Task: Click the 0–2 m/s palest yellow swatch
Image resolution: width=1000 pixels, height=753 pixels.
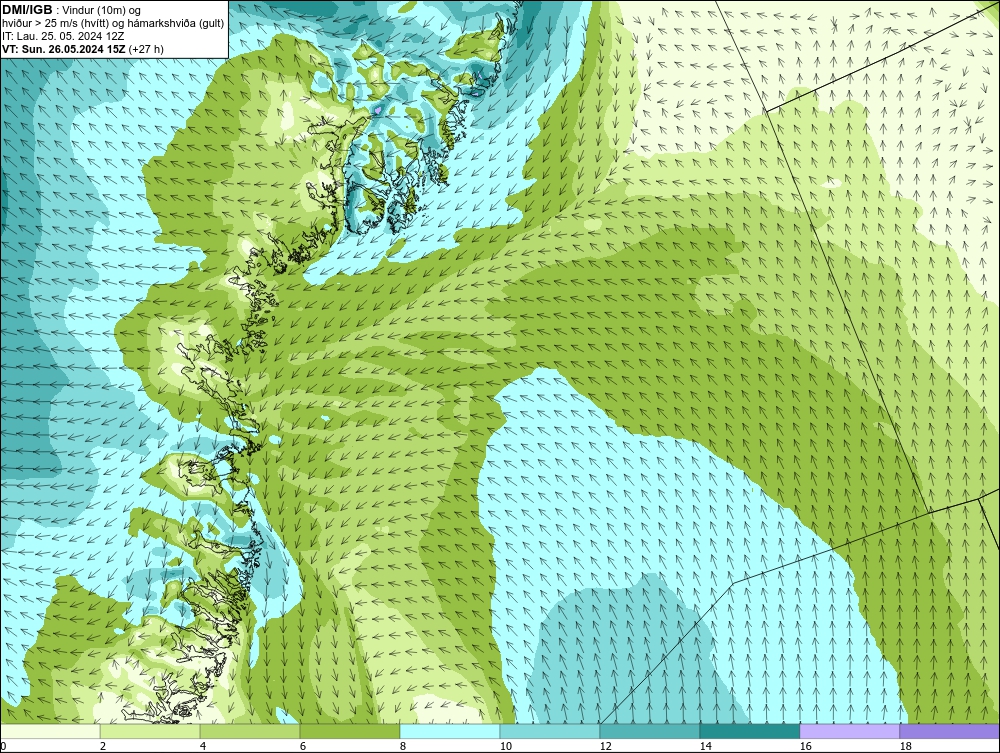Action: coord(50,731)
